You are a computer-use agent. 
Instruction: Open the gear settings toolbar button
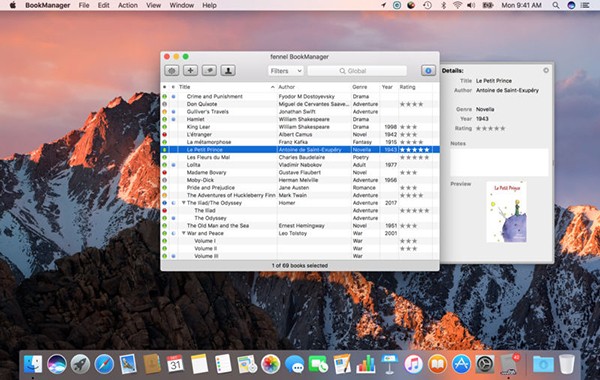(171, 70)
